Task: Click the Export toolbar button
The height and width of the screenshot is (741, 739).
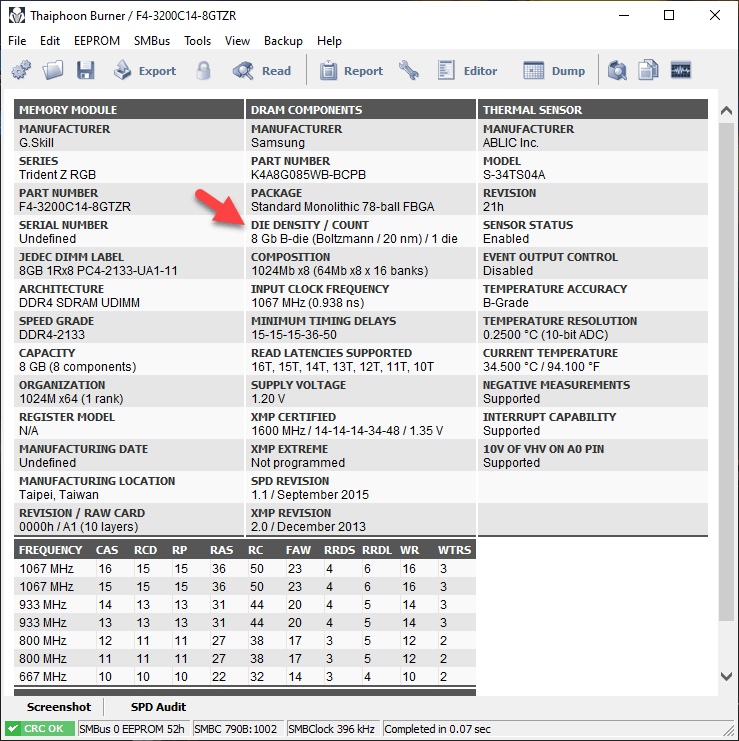Action: point(145,70)
